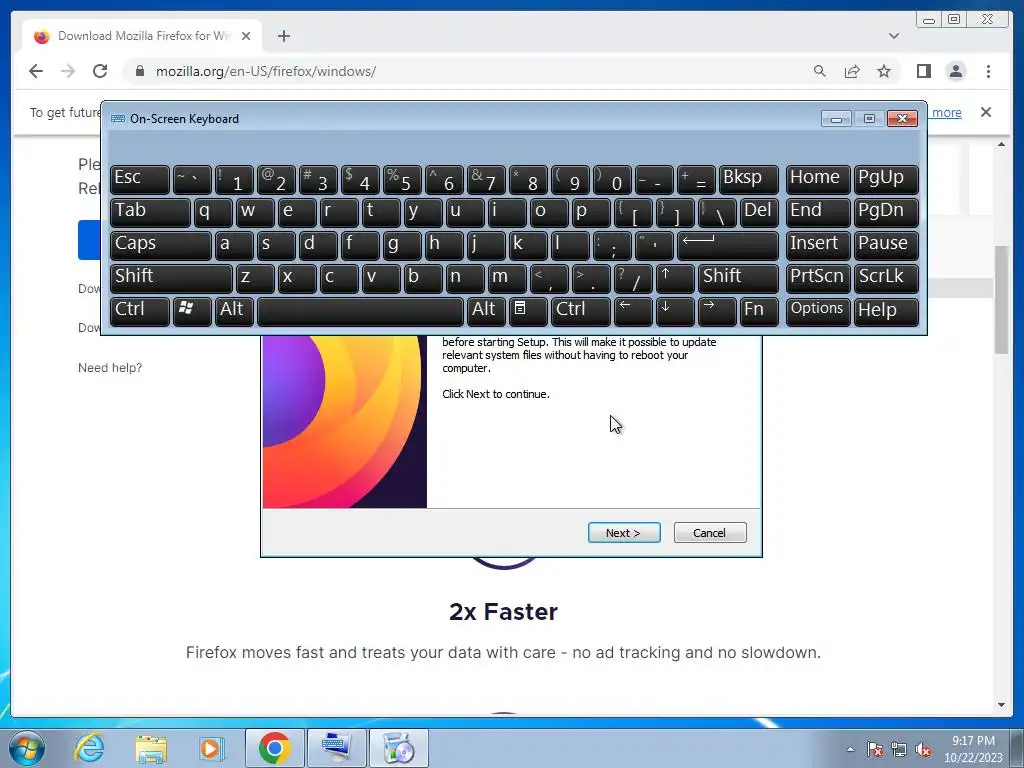This screenshot has height=768, width=1024.
Task: Close the Download Mozilla Firefox tab
Action: point(246,36)
